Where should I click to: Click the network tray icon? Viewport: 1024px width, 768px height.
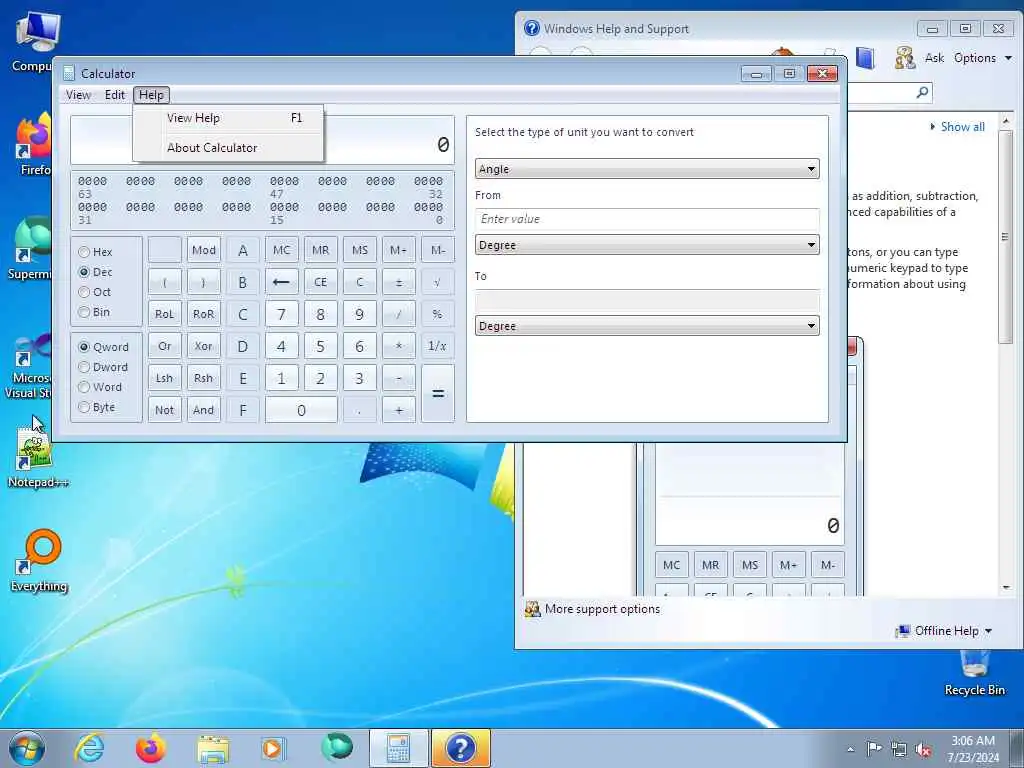(899, 750)
